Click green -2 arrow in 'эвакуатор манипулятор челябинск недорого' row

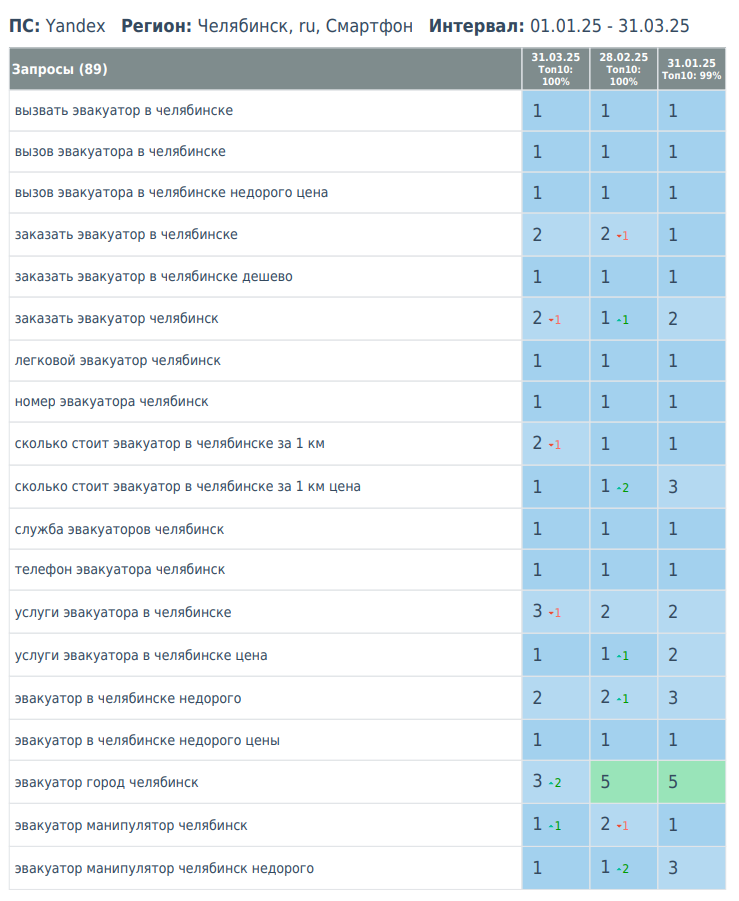tap(623, 869)
